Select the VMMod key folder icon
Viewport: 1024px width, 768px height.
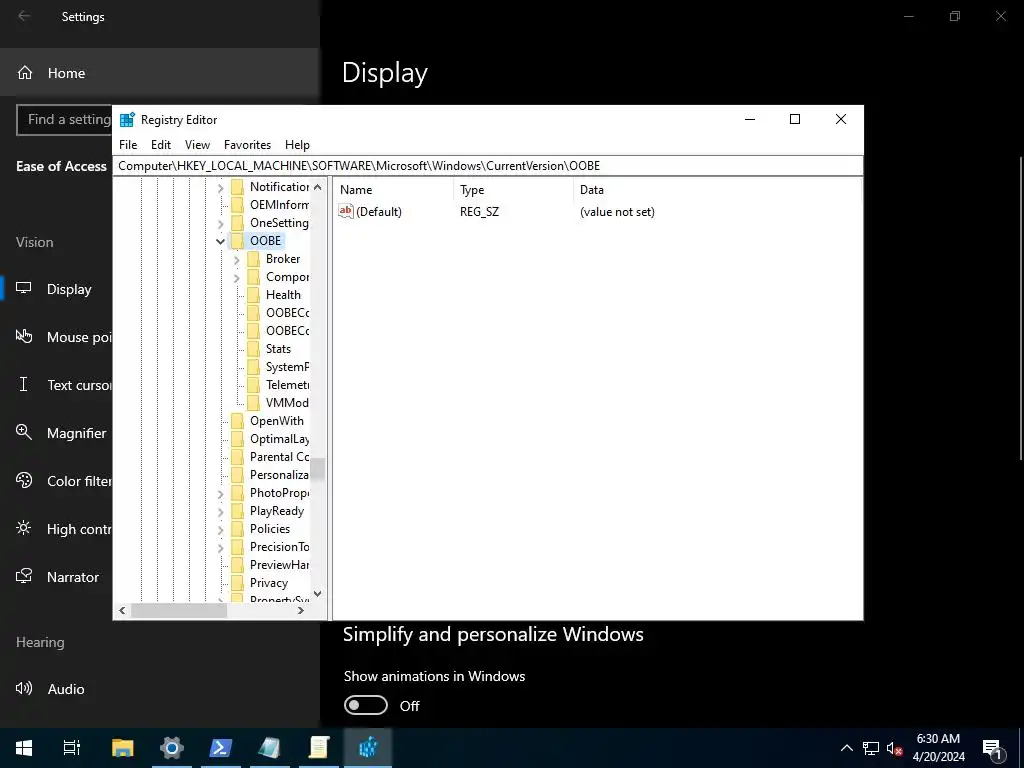click(253, 403)
